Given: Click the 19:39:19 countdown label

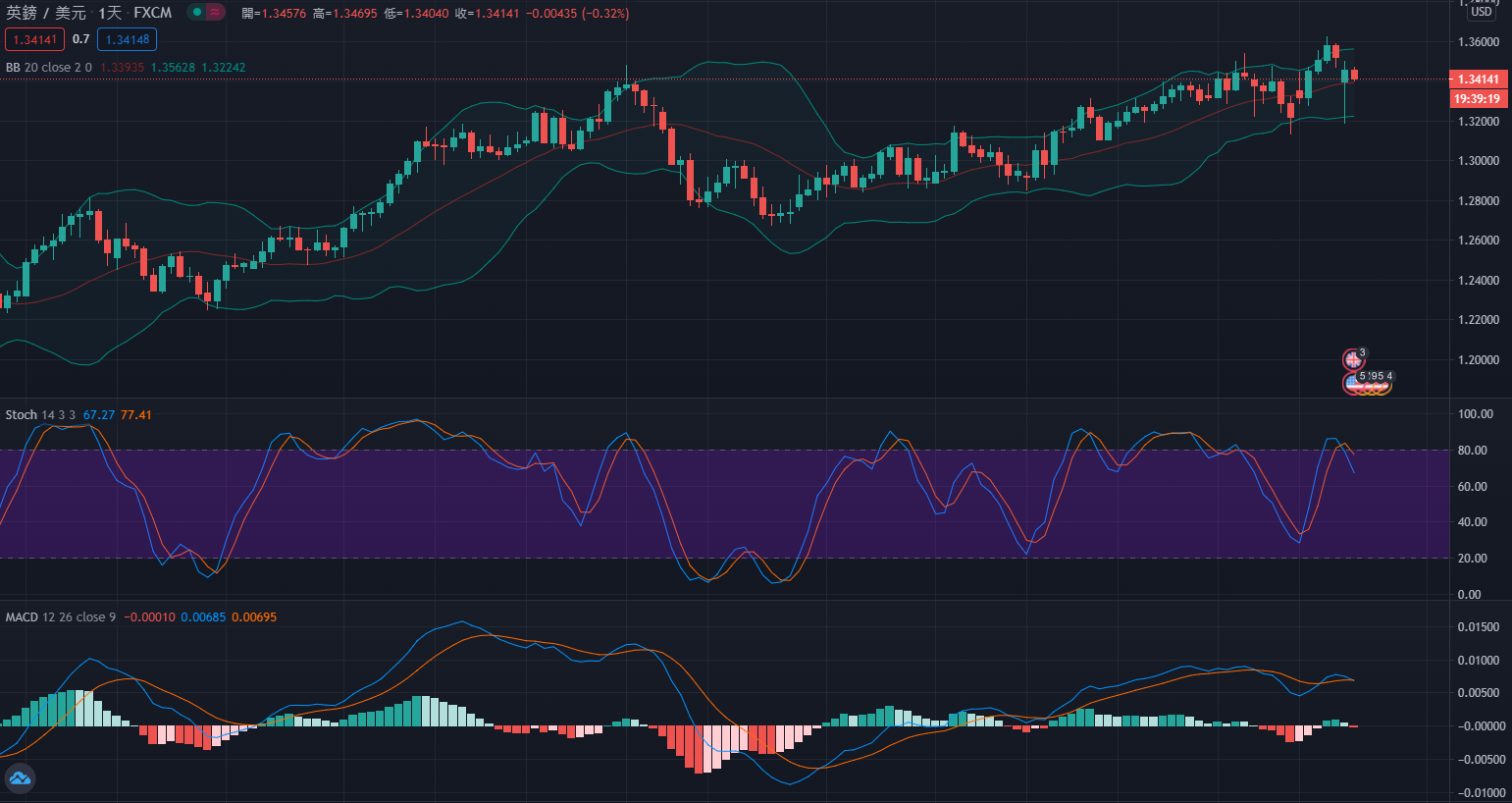Looking at the screenshot, I should [x=1478, y=99].
